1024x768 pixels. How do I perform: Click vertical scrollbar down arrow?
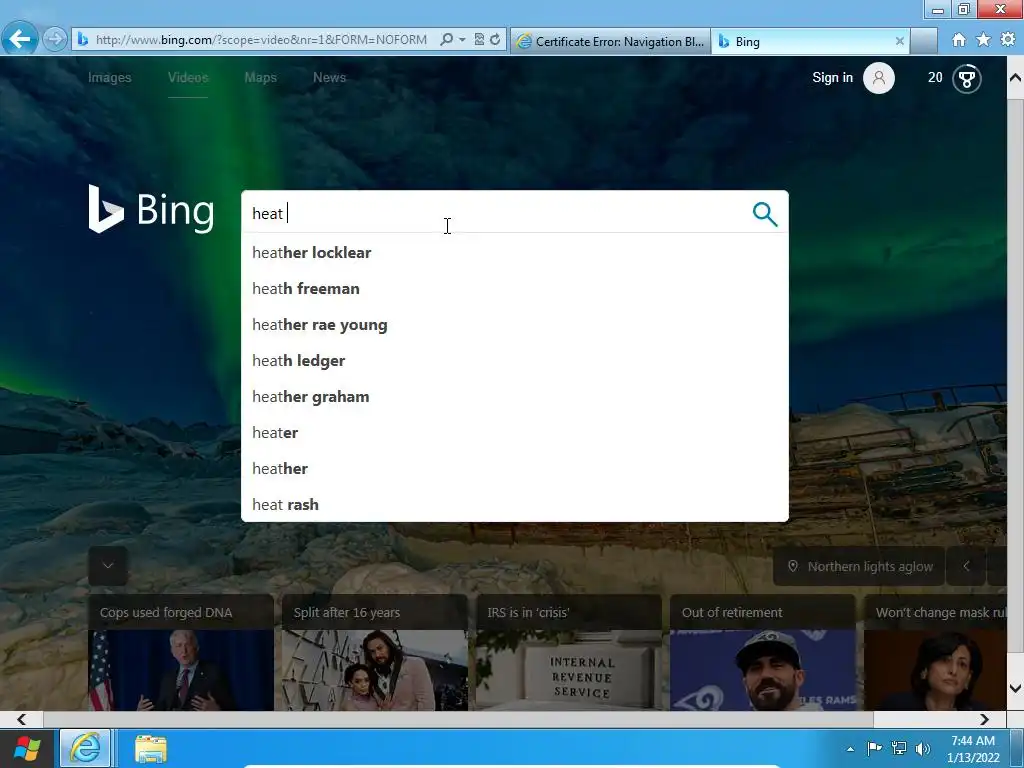[1015, 688]
